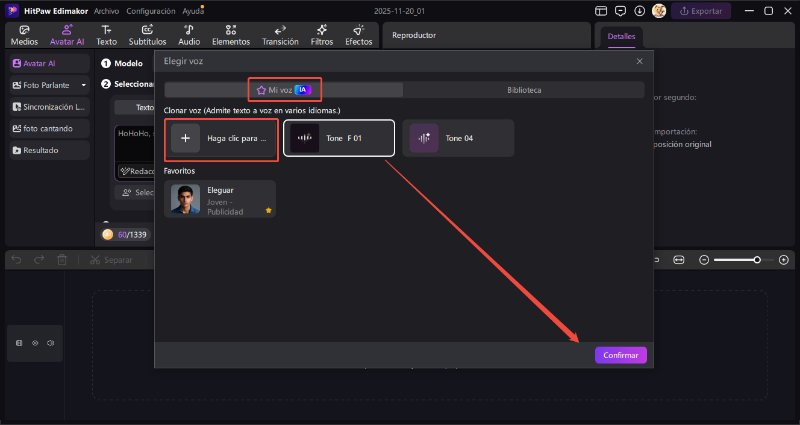Adjust the timeline zoom slider
Image resolution: width=800 pixels, height=425 pixels.
tap(757, 260)
